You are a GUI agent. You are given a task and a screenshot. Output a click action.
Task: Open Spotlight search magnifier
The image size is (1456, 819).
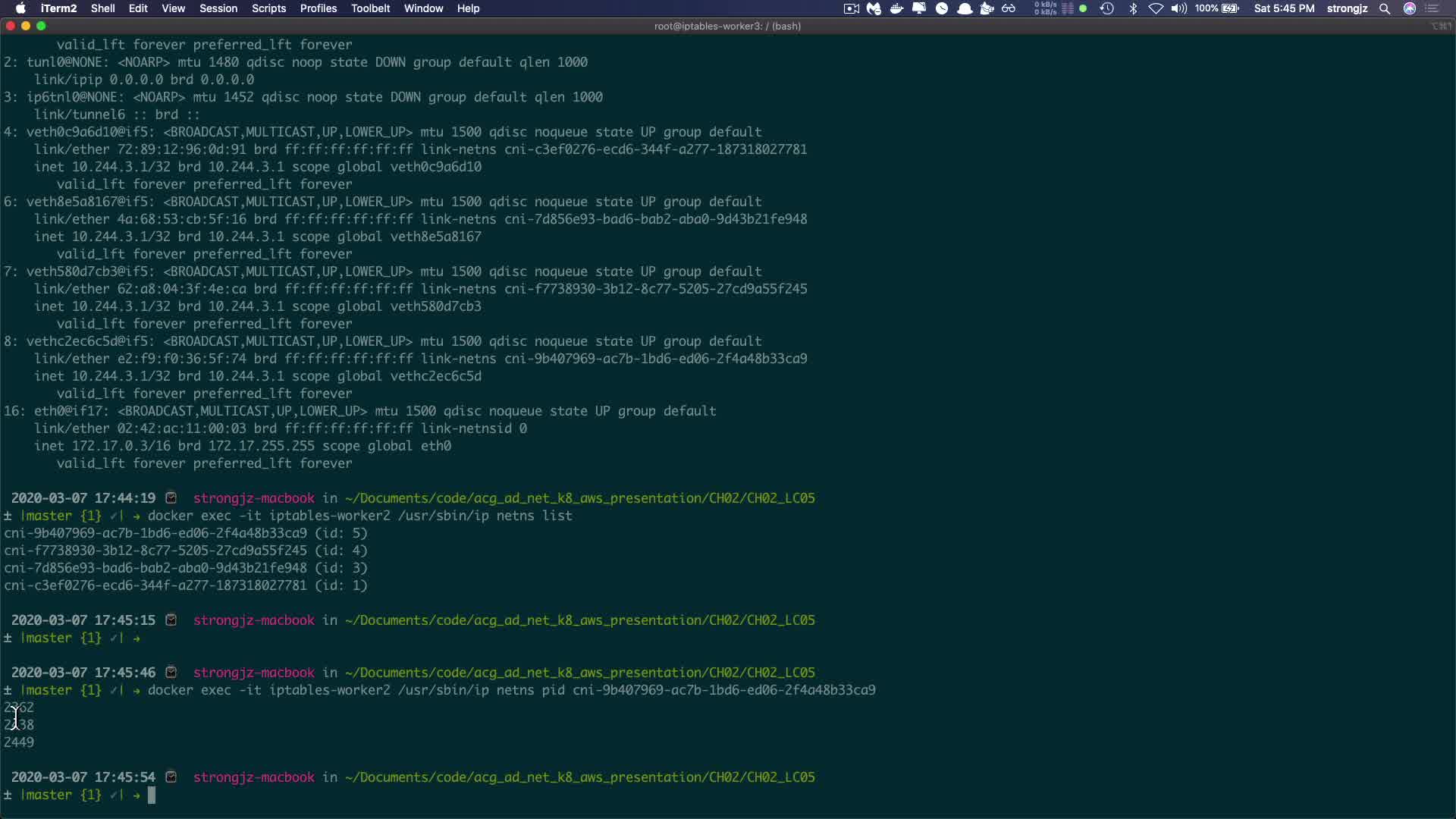point(1385,8)
